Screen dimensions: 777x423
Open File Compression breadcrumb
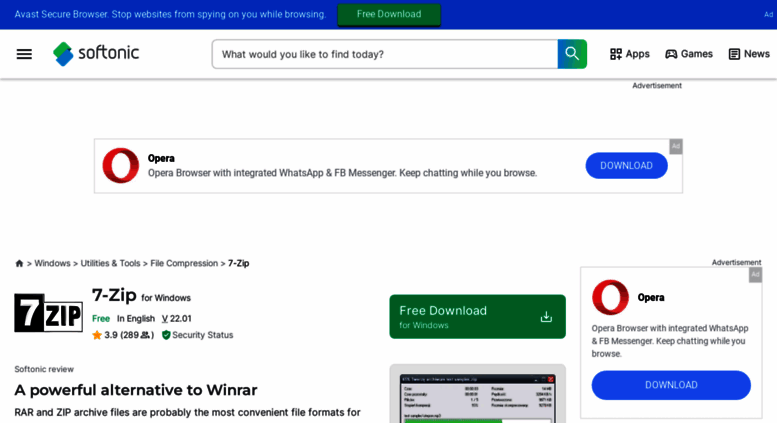[x=184, y=264]
